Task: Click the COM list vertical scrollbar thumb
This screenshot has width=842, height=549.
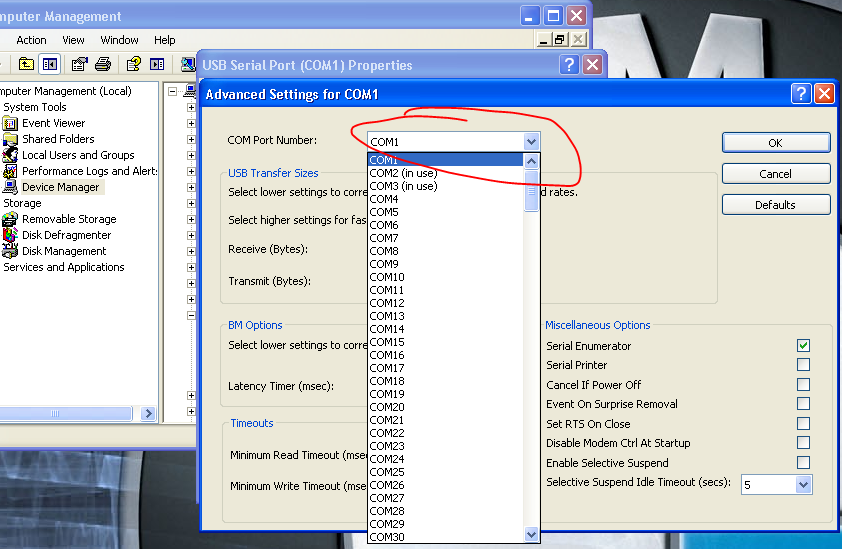Action: pyautogui.click(x=531, y=191)
